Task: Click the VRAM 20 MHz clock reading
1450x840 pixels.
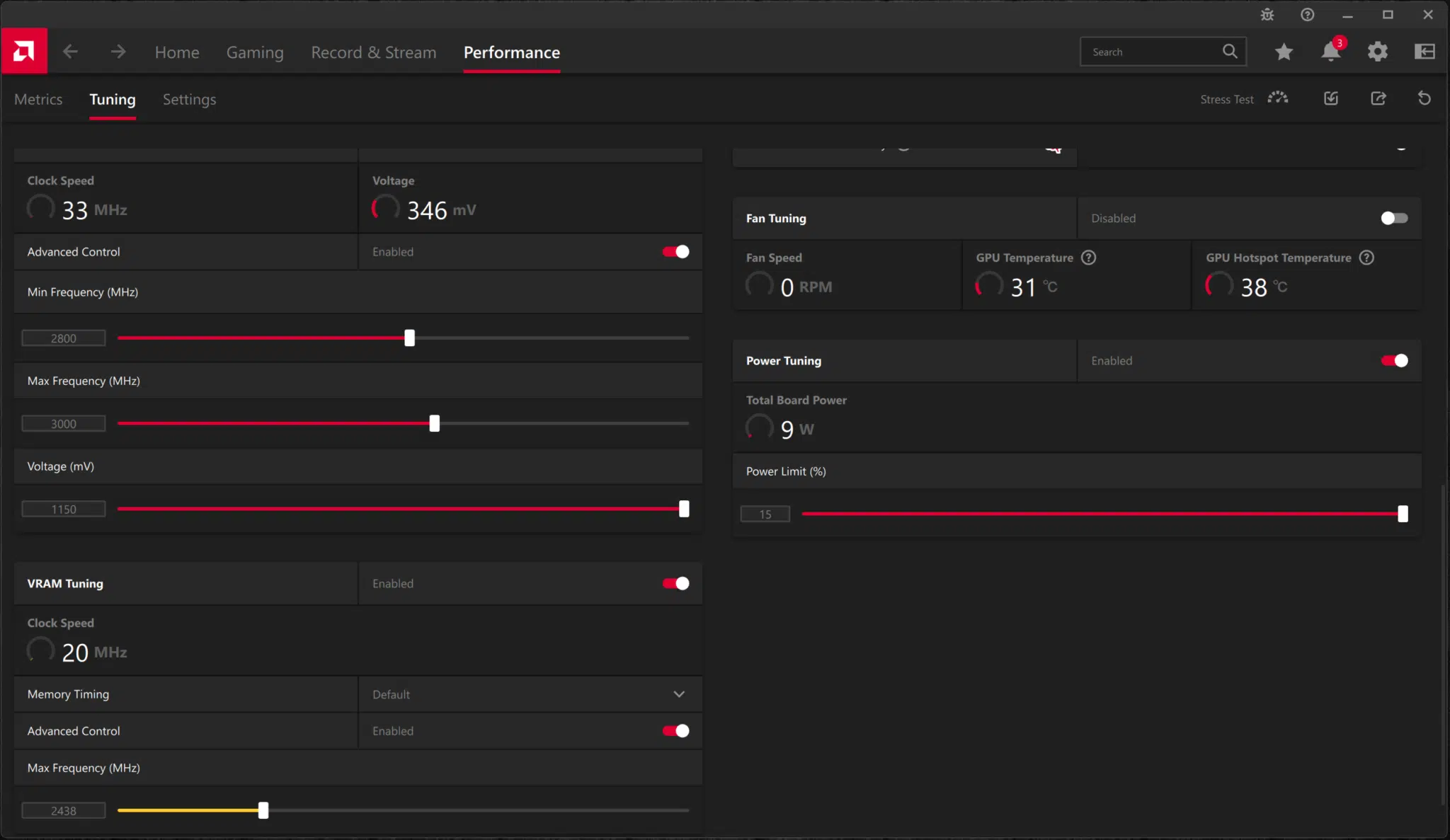Action: pyautogui.click(x=94, y=652)
